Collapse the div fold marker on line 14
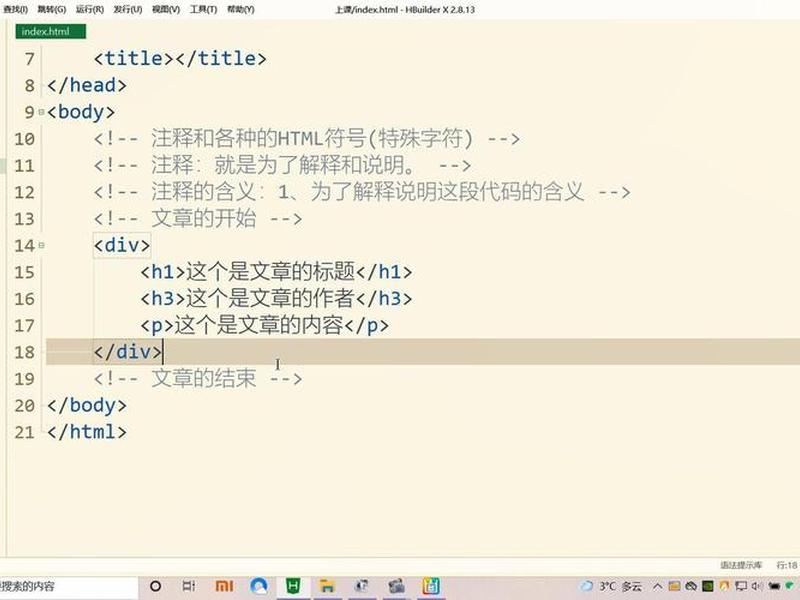 (x=41, y=245)
